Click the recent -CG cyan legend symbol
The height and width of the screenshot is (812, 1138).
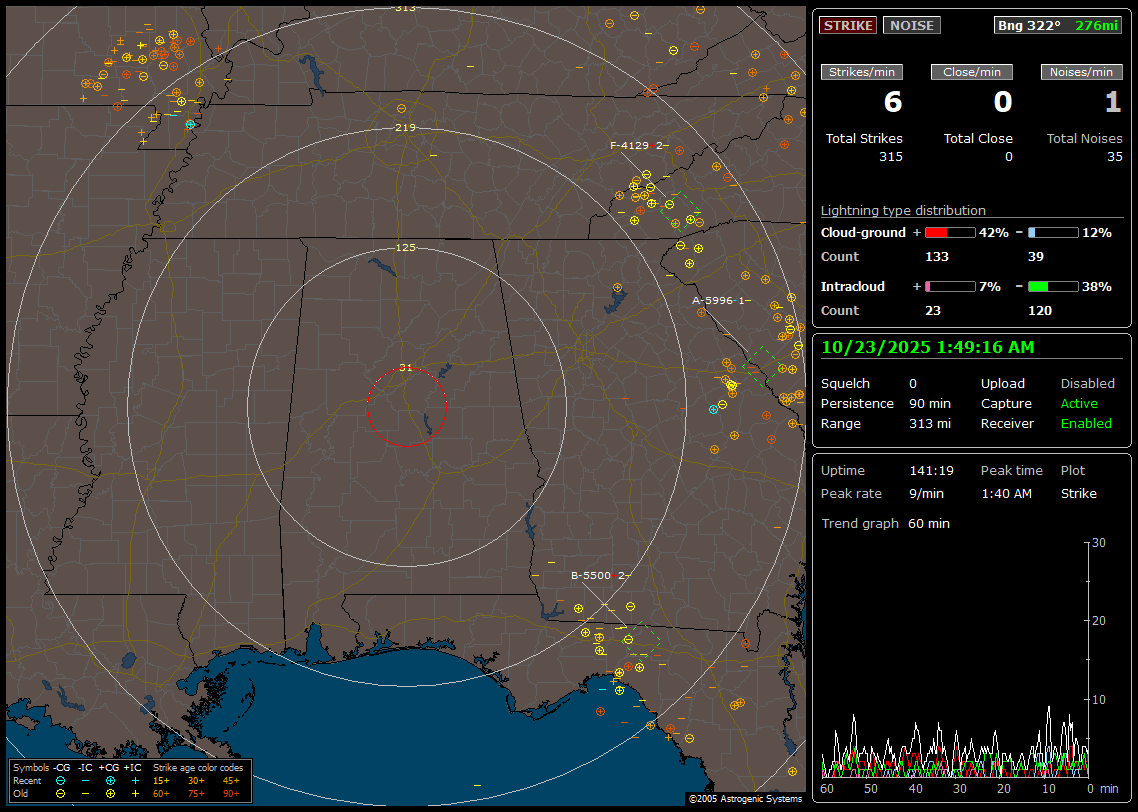(x=61, y=779)
